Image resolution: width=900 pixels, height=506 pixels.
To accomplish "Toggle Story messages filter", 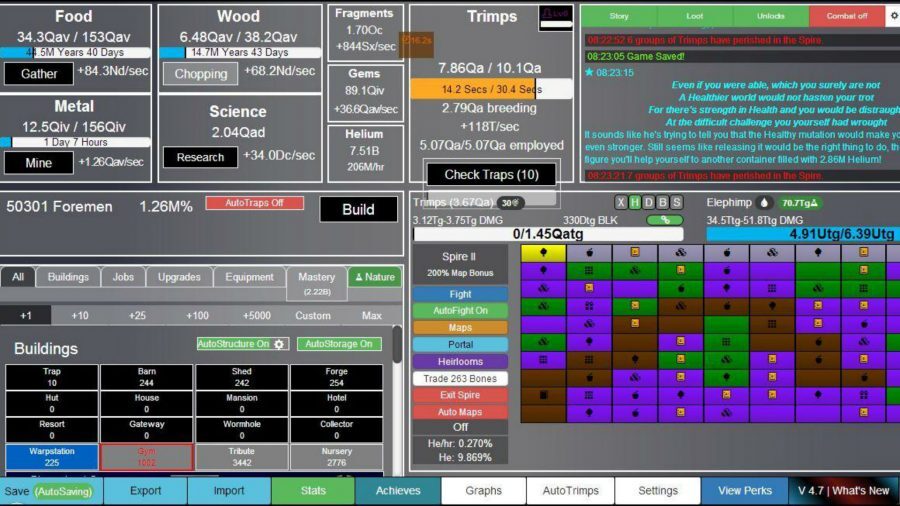I will (x=619, y=16).
